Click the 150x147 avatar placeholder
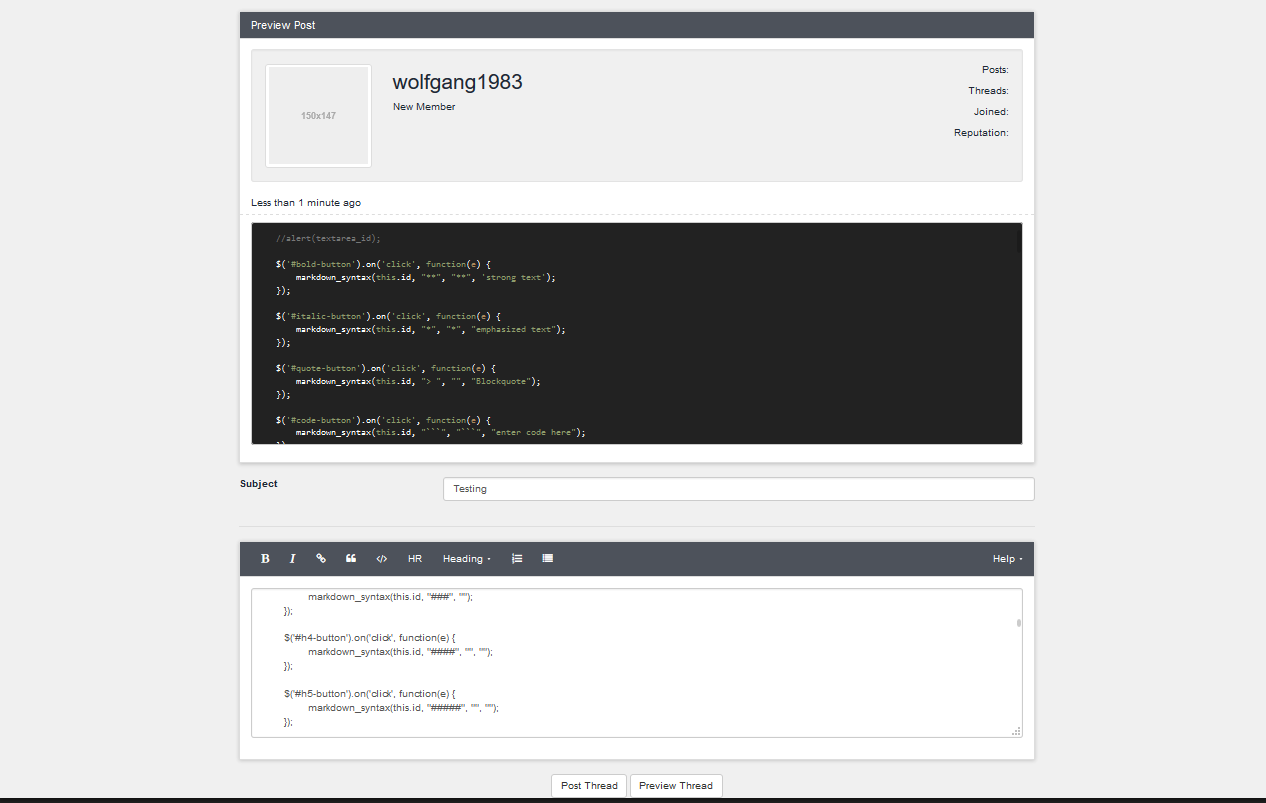The height and width of the screenshot is (803, 1266). [318, 116]
